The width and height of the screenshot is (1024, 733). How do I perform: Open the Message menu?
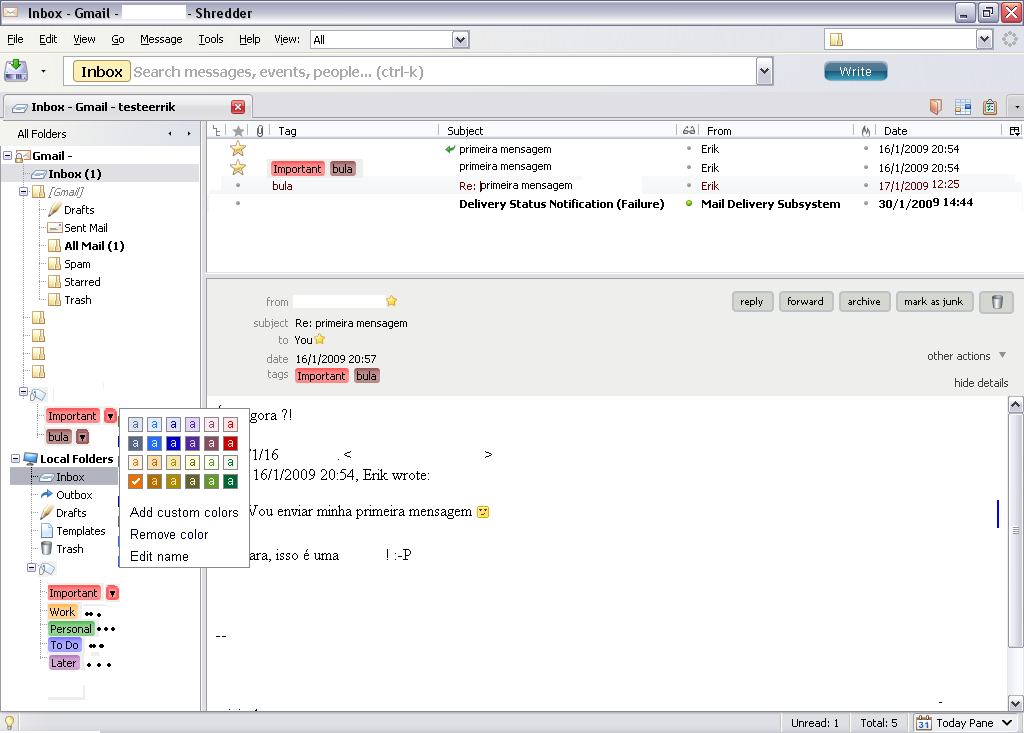(x=161, y=39)
